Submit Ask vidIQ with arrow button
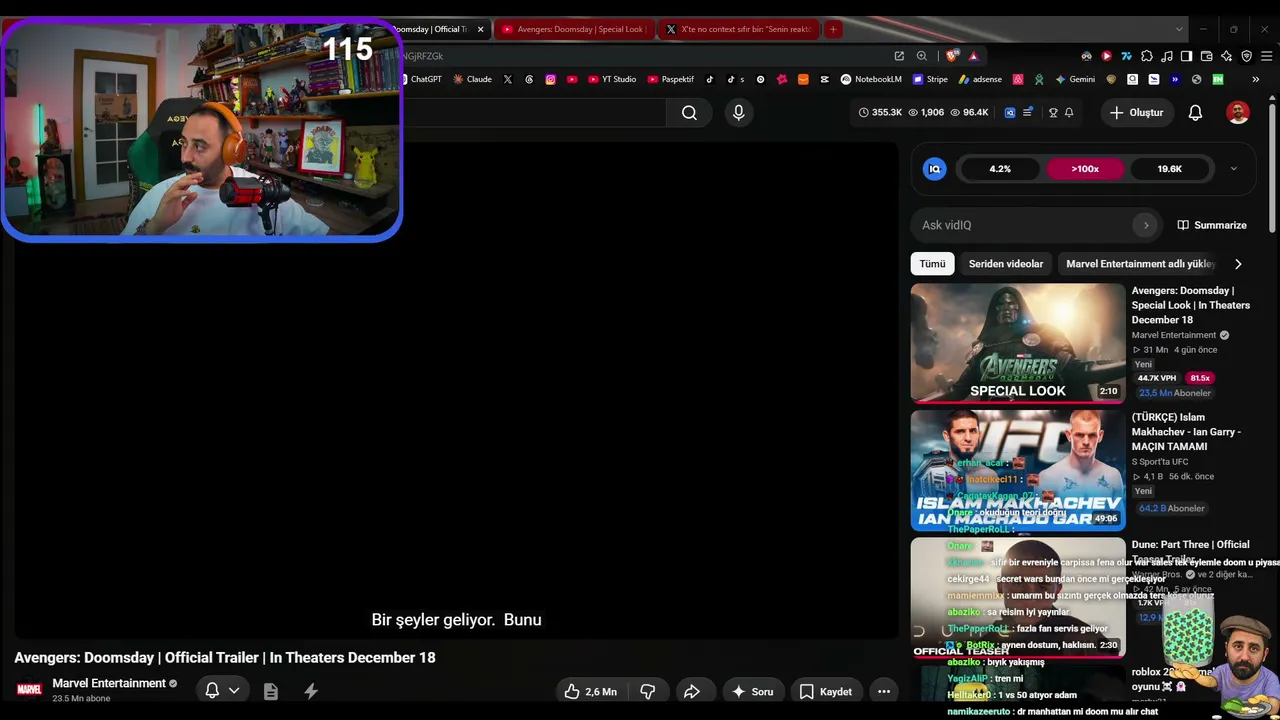The width and height of the screenshot is (1280, 720). [x=1146, y=225]
